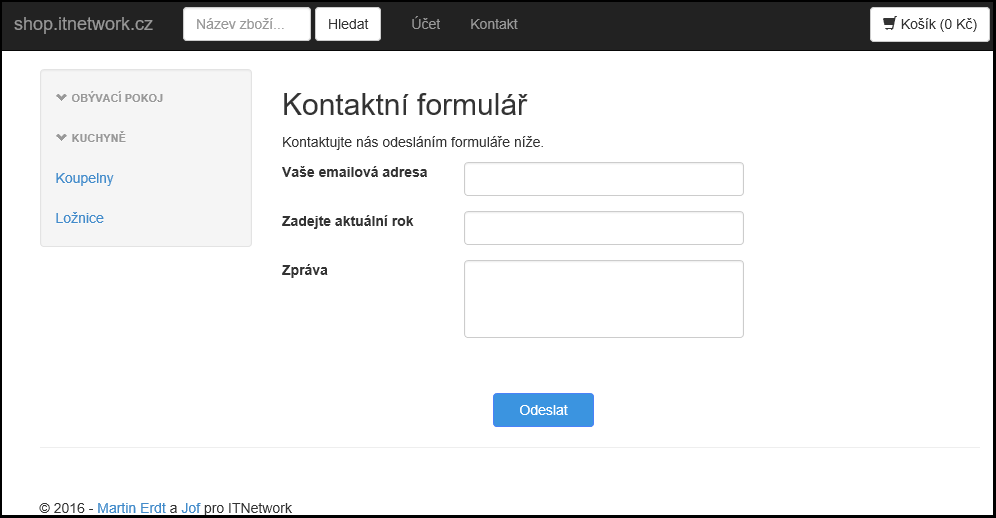Open the Jof footer link

click(191, 508)
